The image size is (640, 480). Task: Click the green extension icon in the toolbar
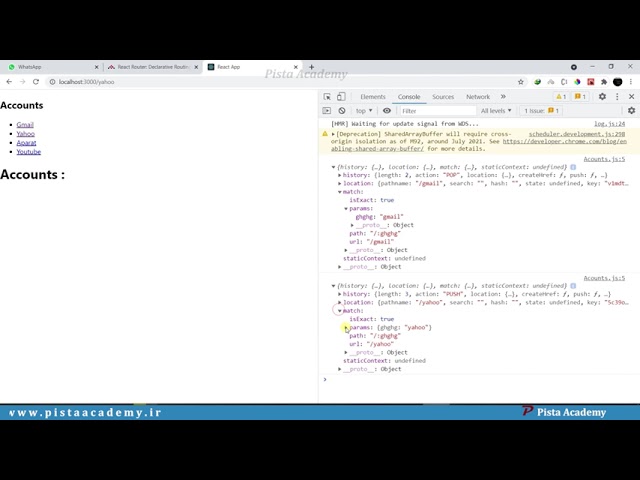538,82
